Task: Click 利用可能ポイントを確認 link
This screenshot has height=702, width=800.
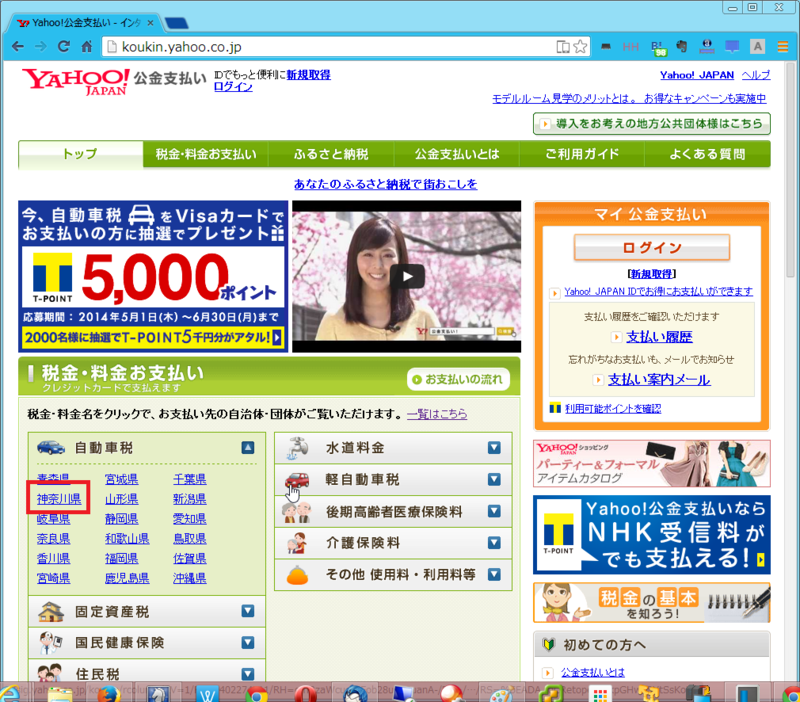Action: click(x=613, y=408)
